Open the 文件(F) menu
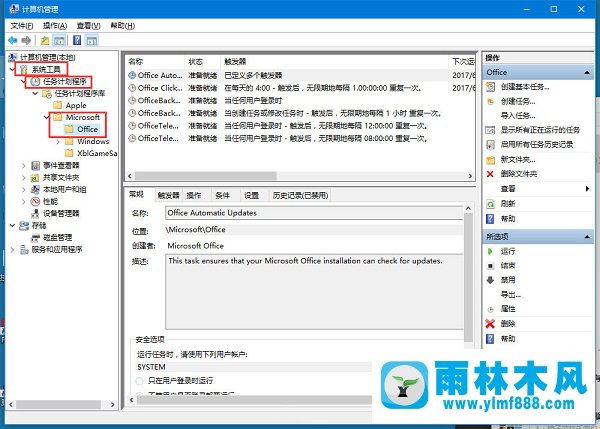Viewport: 600px width, 429px height. point(22,26)
